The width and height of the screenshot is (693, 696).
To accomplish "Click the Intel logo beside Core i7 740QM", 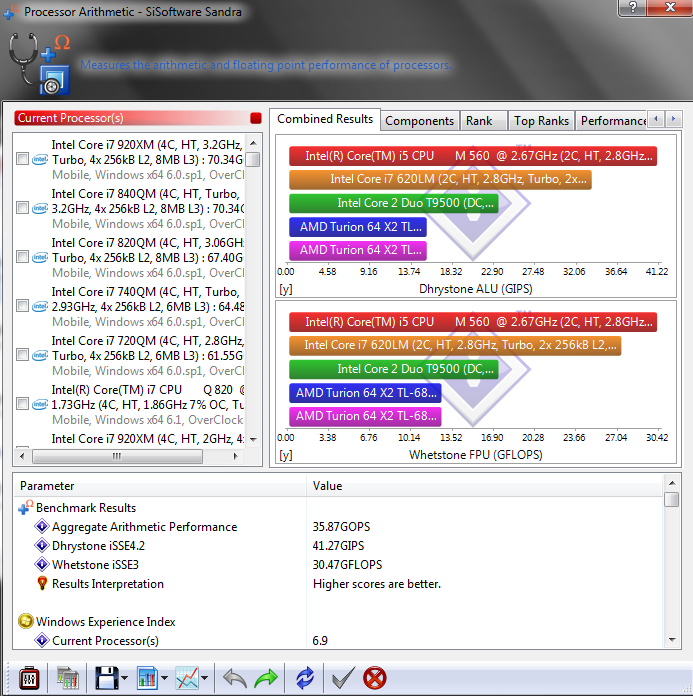I will (x=40, y=306).
